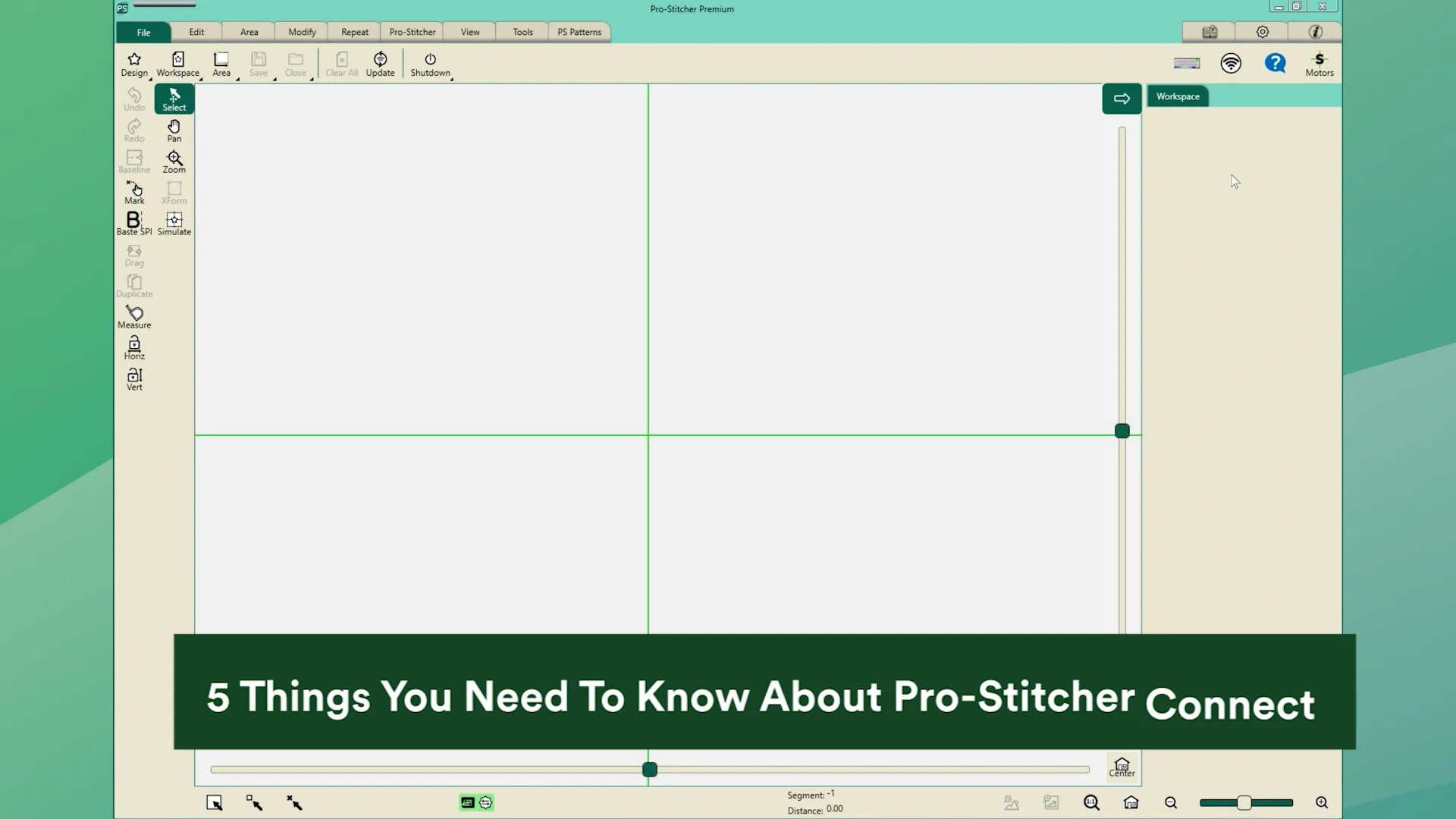The width and height of the screenshot is (1456, 819).
Task: Click the zoom out magnifier icon
Action: pyautogui.click(x=1171, y=802)
